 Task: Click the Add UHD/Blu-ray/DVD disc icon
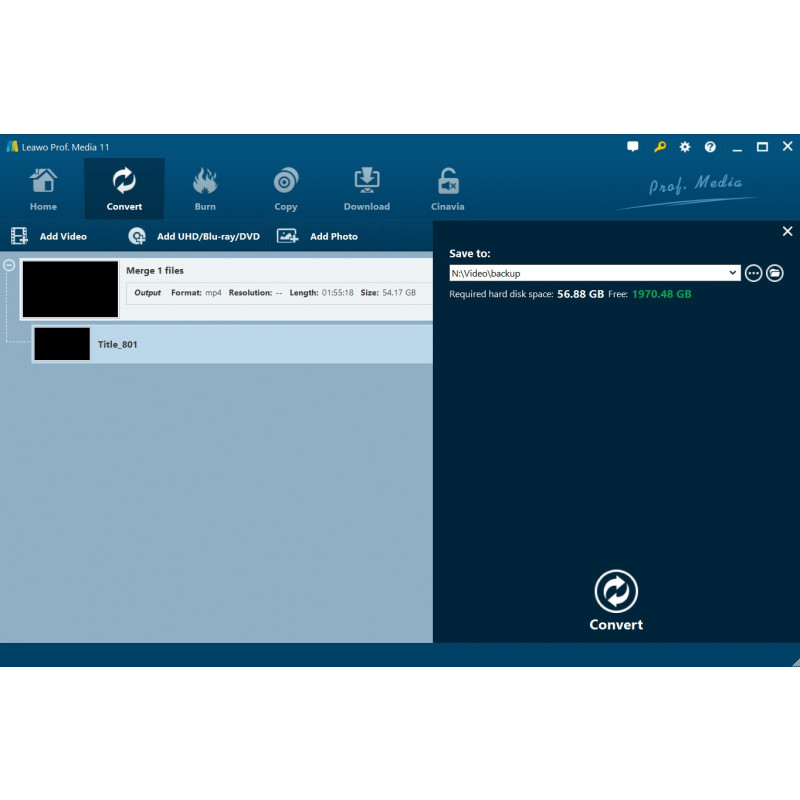pos(137,236)
